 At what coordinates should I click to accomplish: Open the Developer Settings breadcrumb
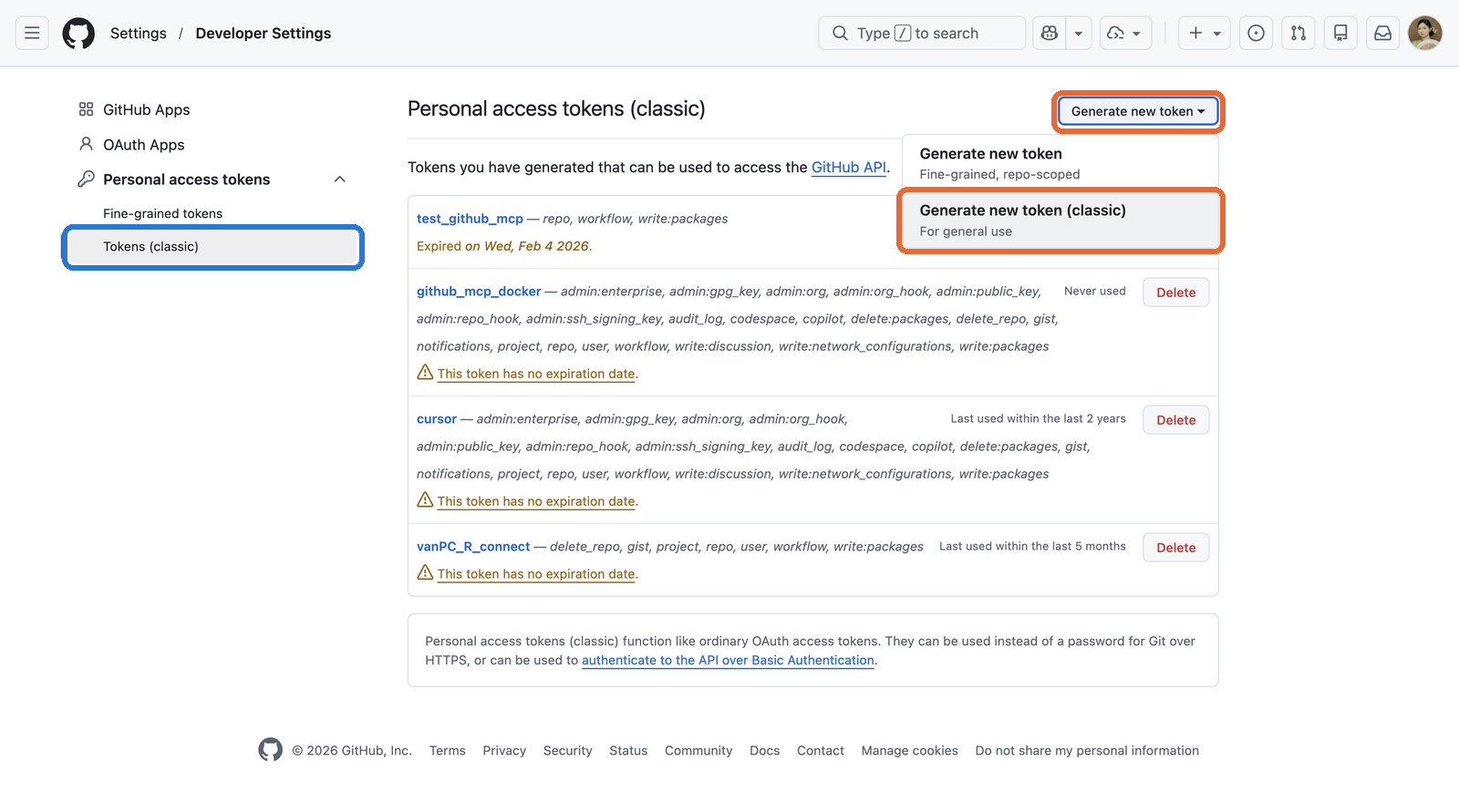point(264,33)
